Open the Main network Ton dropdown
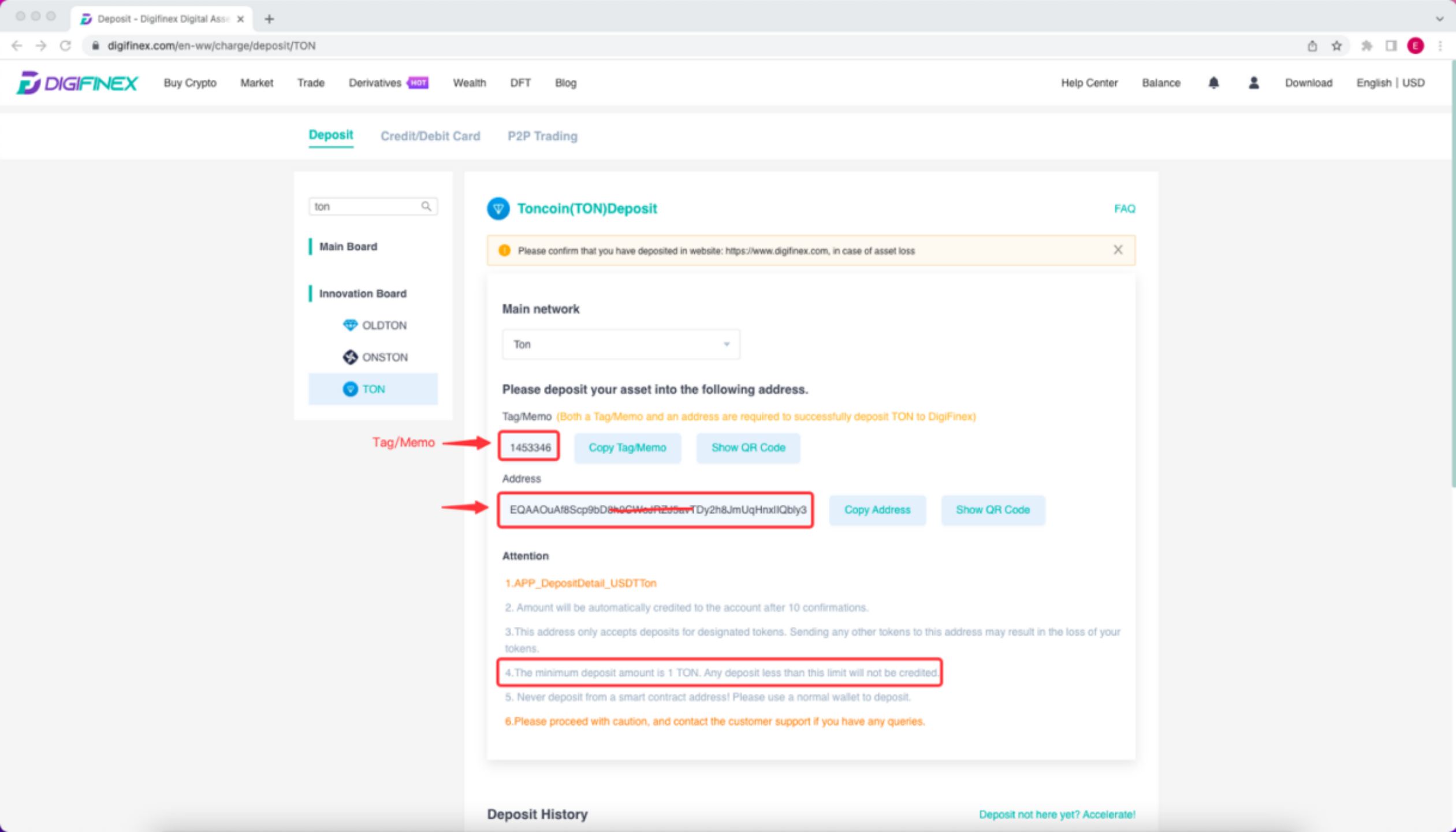Viewport: 1456px width, 832px height. pos(621,344)
